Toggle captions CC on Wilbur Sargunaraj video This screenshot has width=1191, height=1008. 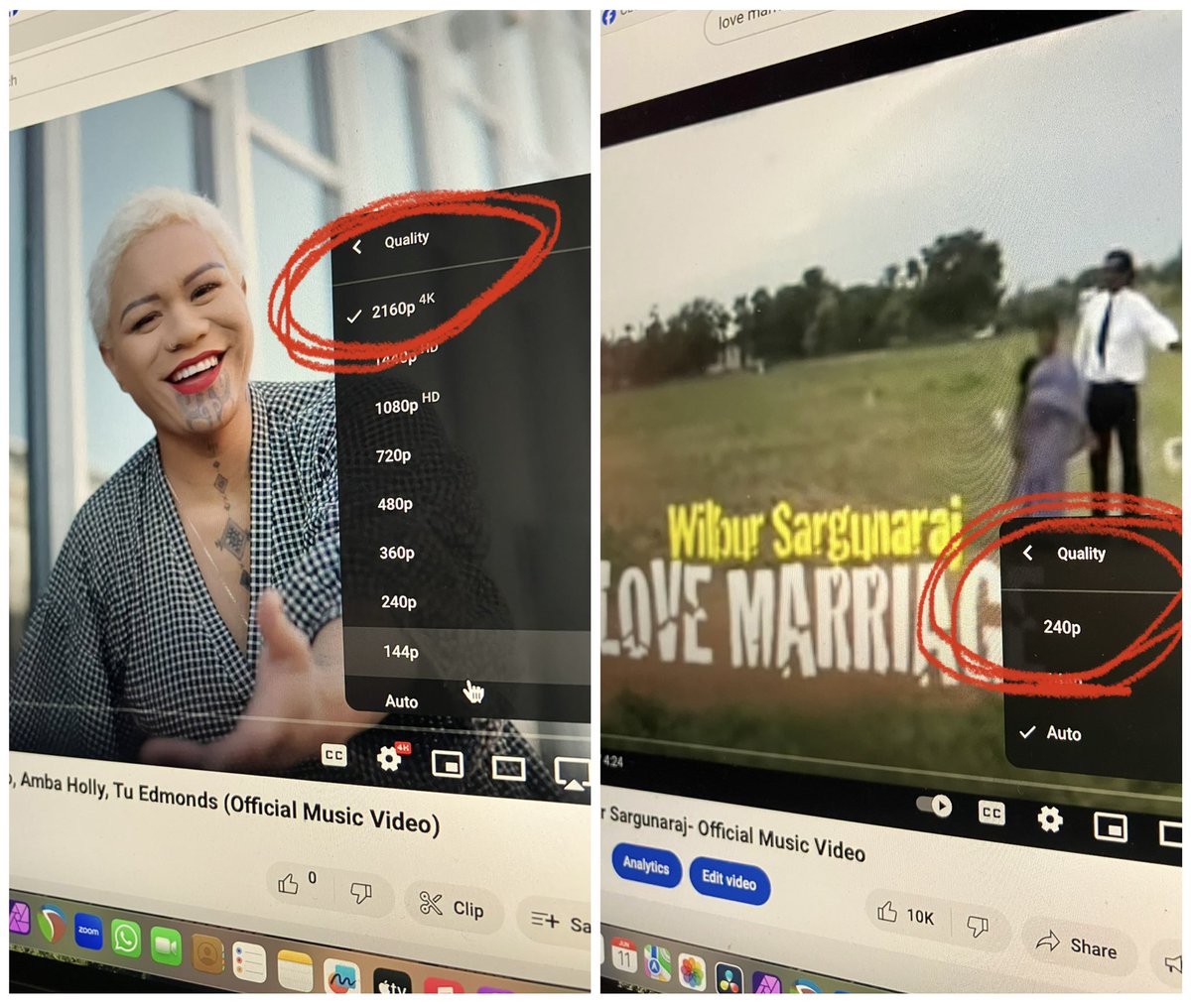point(991,812)
